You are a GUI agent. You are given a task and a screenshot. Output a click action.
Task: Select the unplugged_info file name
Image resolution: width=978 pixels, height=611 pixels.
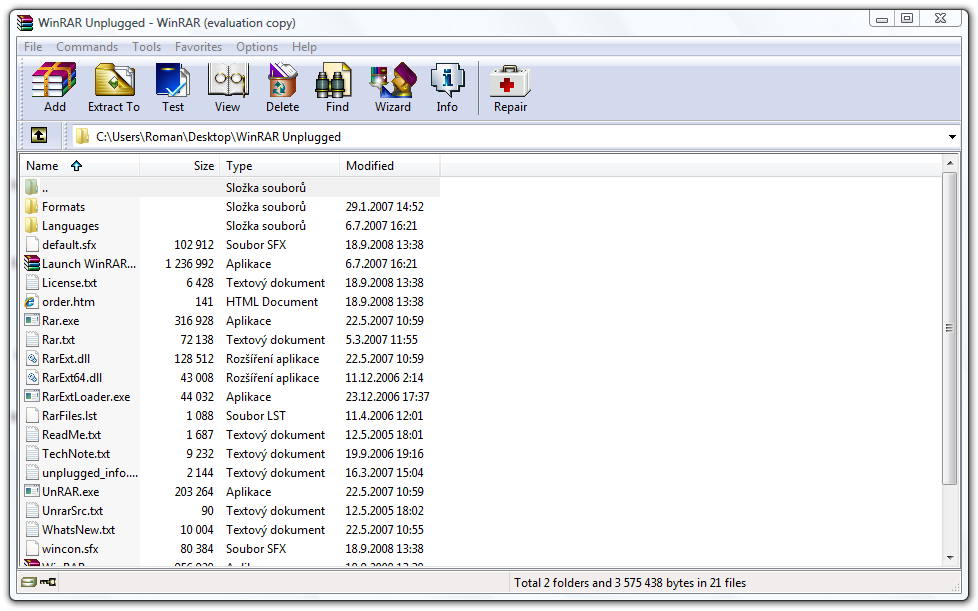tap(90, 473)
